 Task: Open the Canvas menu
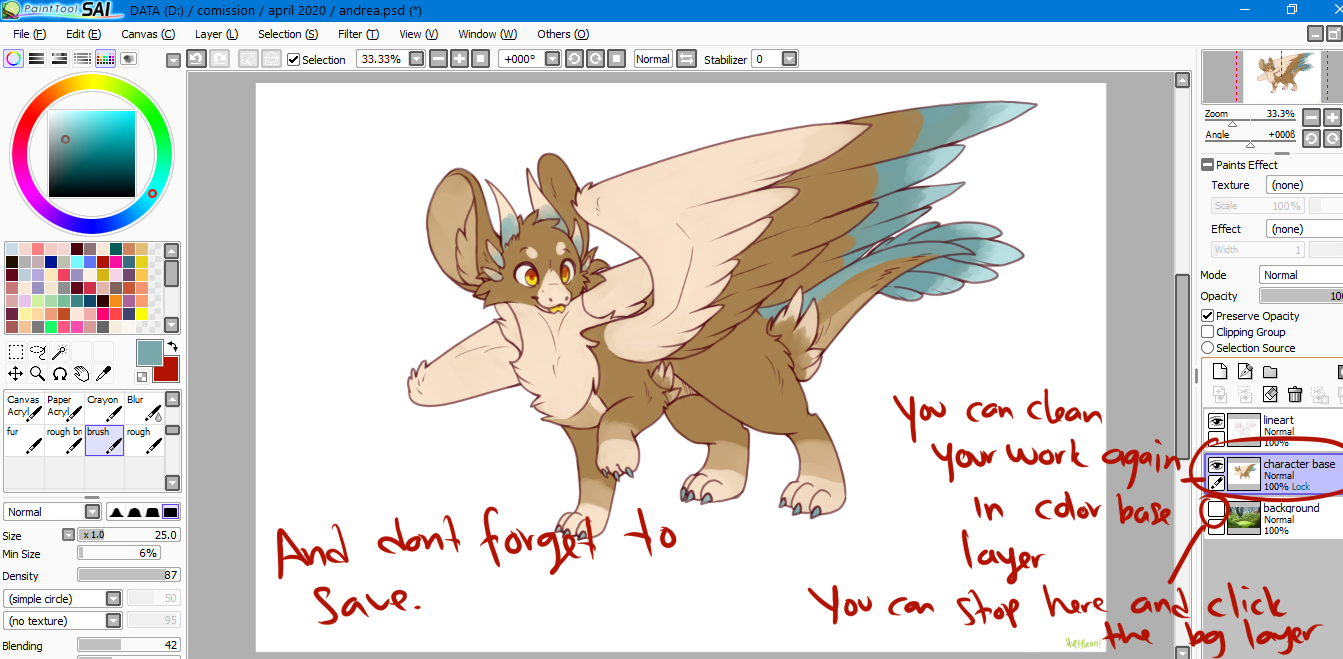tap(148, 34)
